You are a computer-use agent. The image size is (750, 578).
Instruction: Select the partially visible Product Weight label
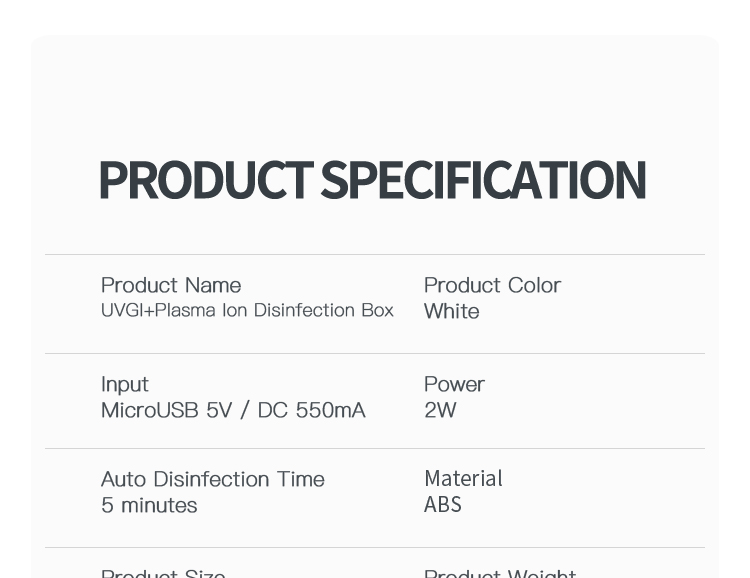pyautogui.click(x=500, y=573)
